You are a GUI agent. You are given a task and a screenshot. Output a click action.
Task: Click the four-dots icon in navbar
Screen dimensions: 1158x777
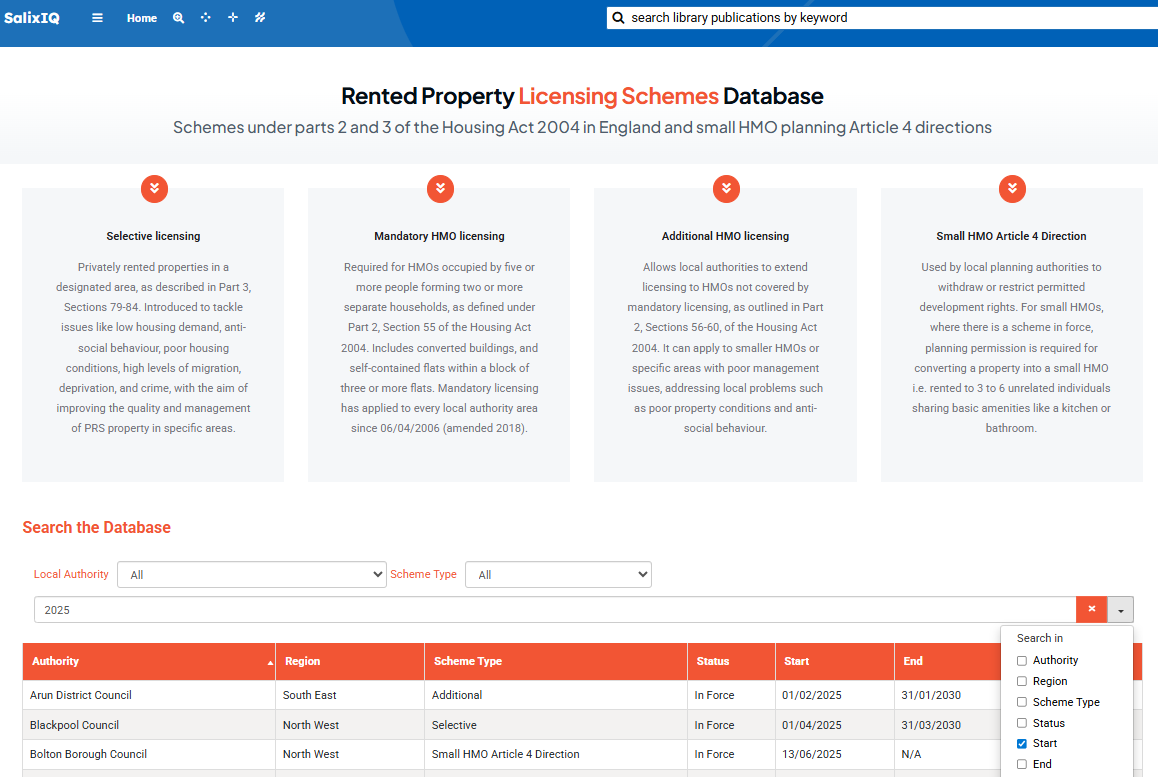coord(206,18)
